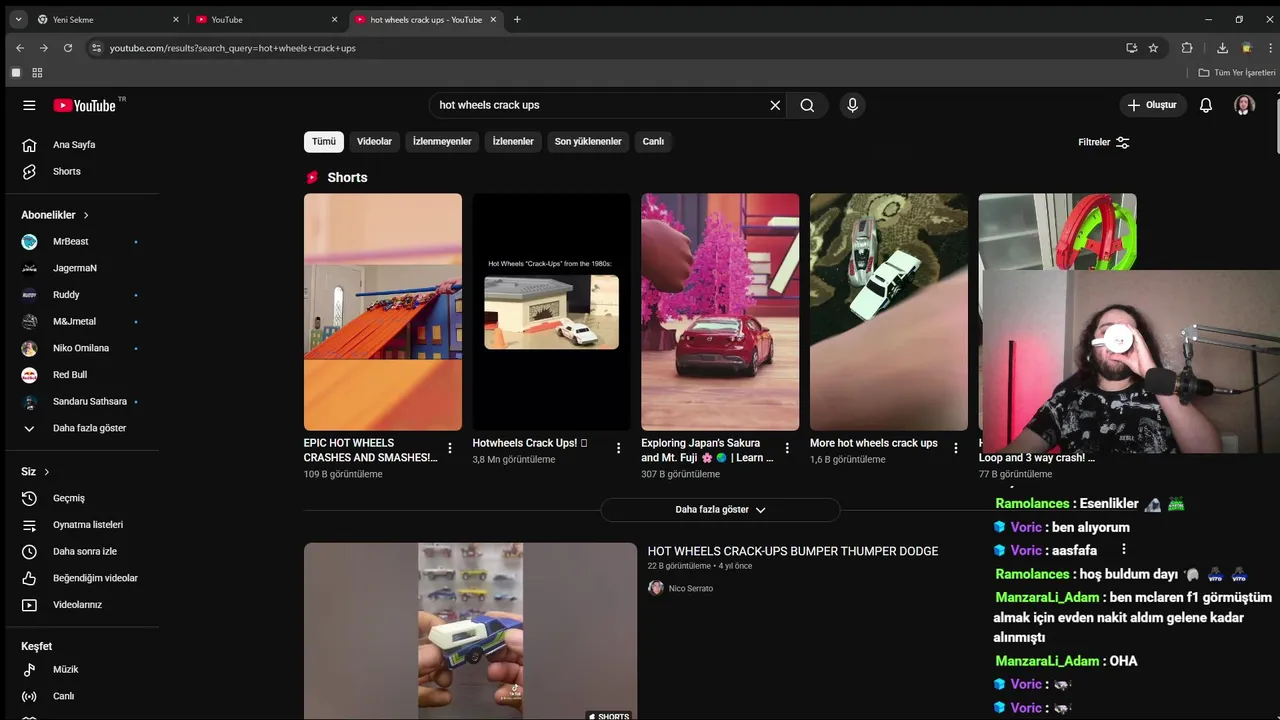Viewport: 1280px width, 720px height.
Task: Select the İzlenmeyenler filter chip
Action: pyautogui.click(x=442, y=142)
